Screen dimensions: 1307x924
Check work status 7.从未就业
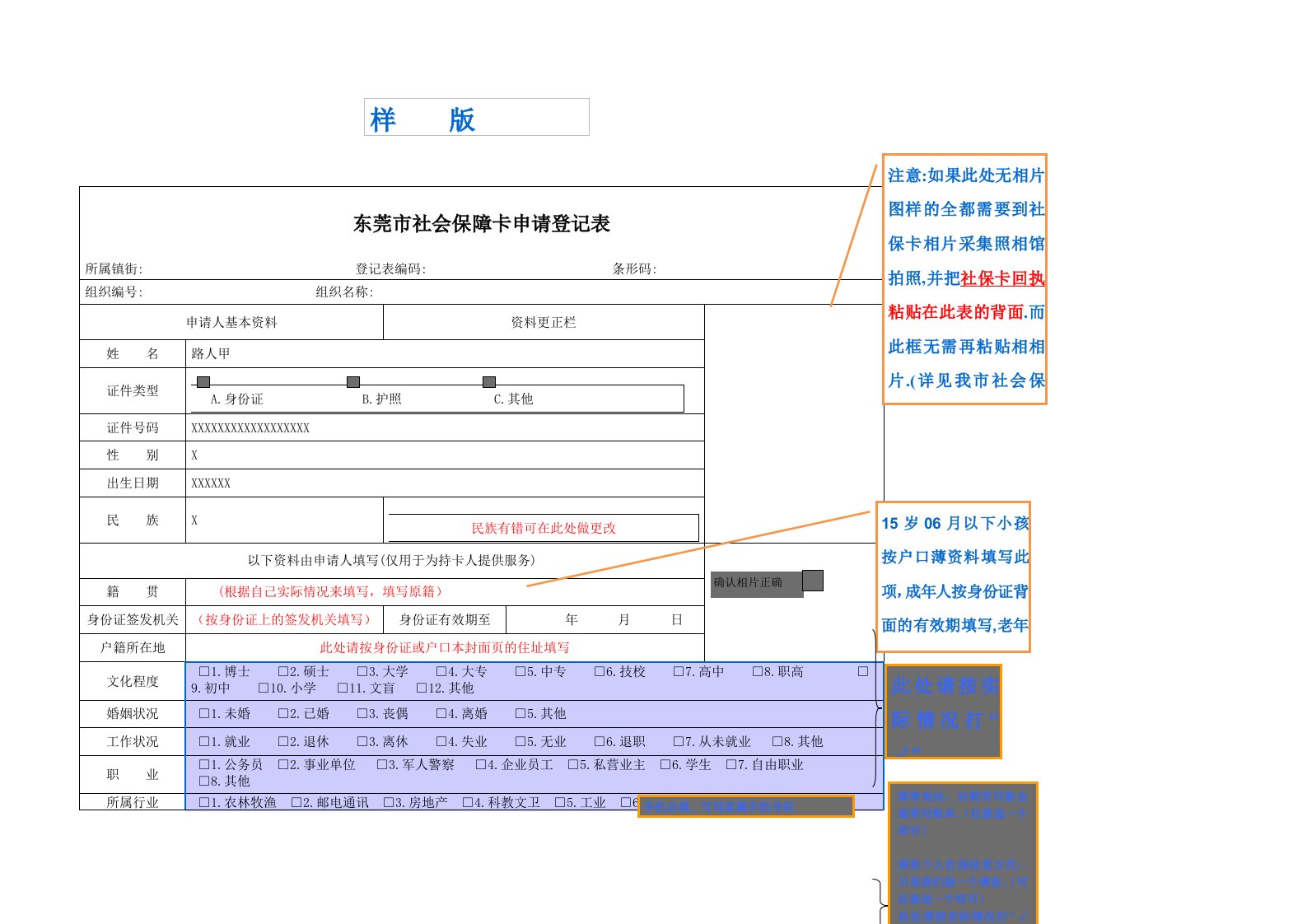(679, 742)
